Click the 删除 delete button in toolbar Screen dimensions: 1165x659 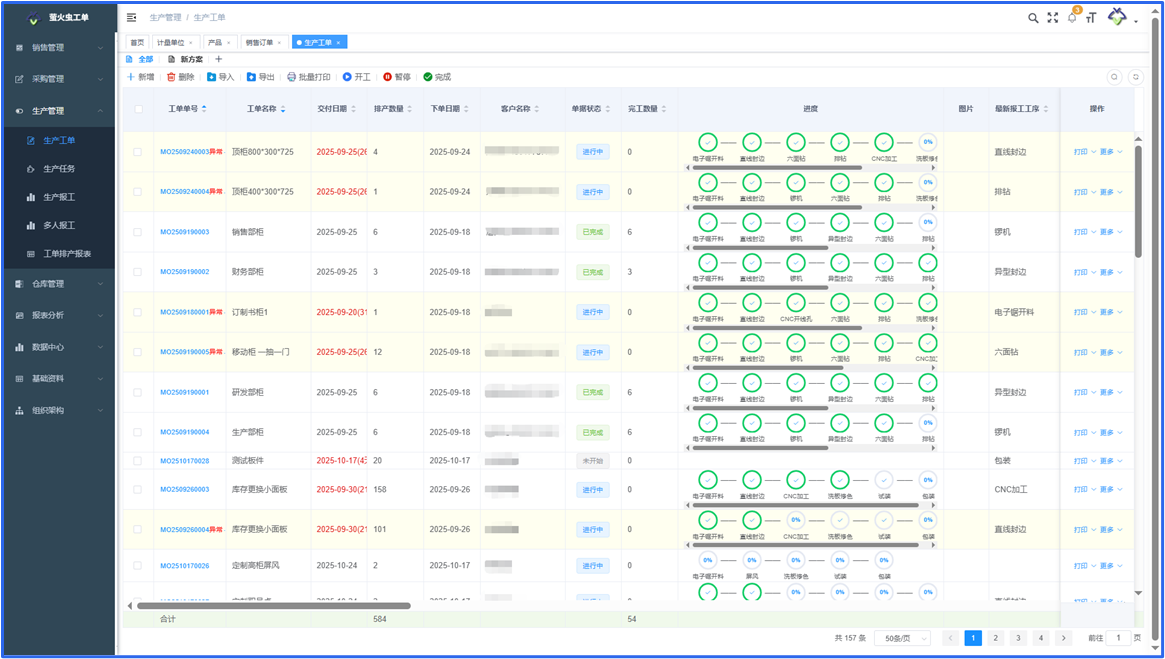point(180,77)
